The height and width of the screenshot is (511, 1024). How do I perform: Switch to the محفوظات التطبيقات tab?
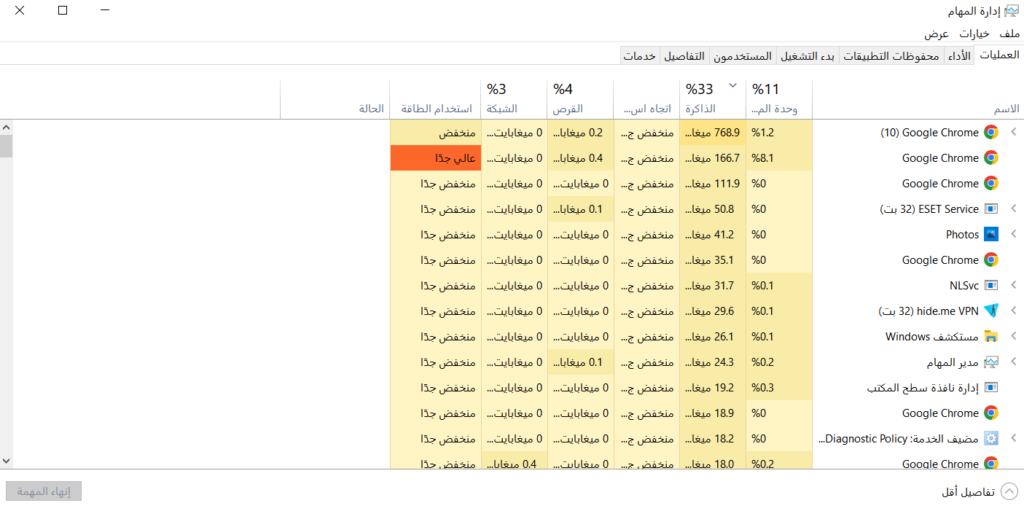[891, 56]
